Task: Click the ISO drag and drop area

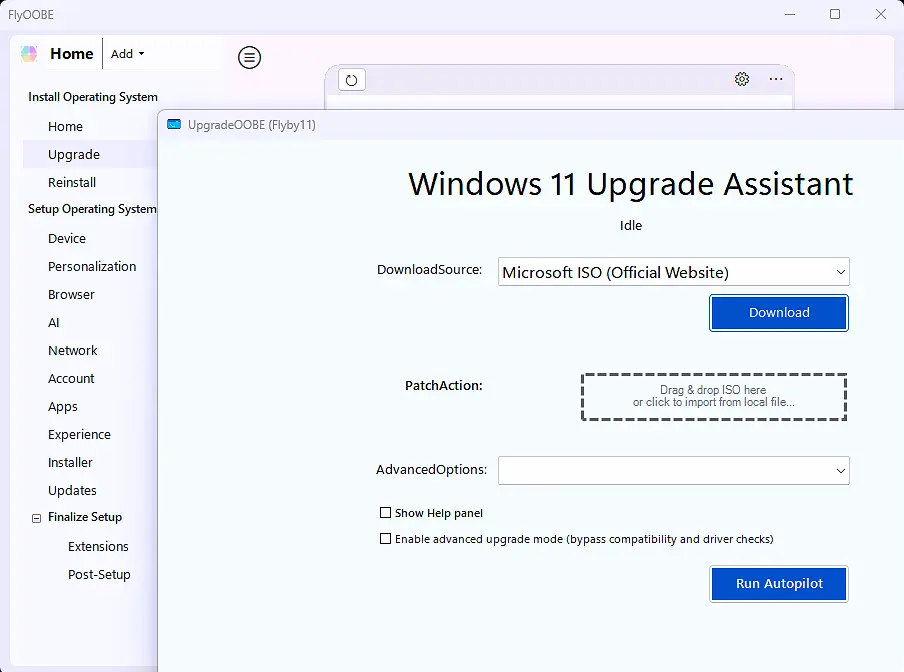Action: 713,397
